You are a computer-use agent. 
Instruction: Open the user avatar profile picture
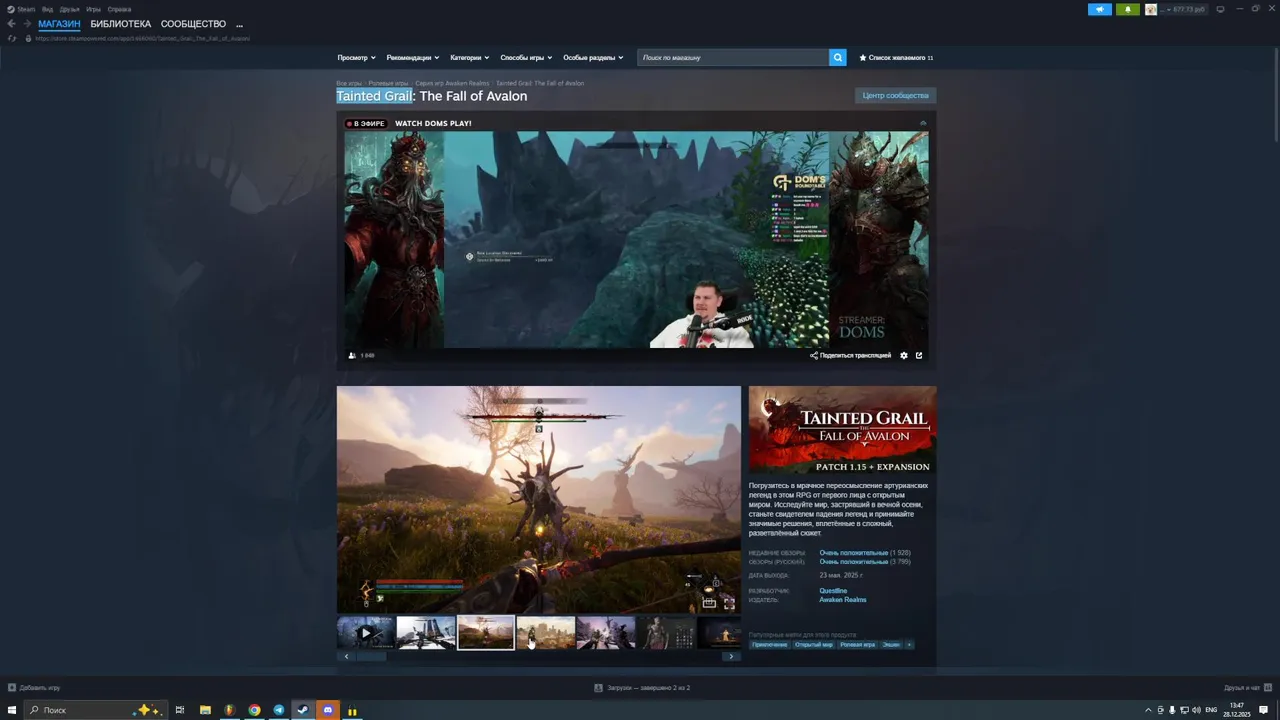(x=1151, y=9)
